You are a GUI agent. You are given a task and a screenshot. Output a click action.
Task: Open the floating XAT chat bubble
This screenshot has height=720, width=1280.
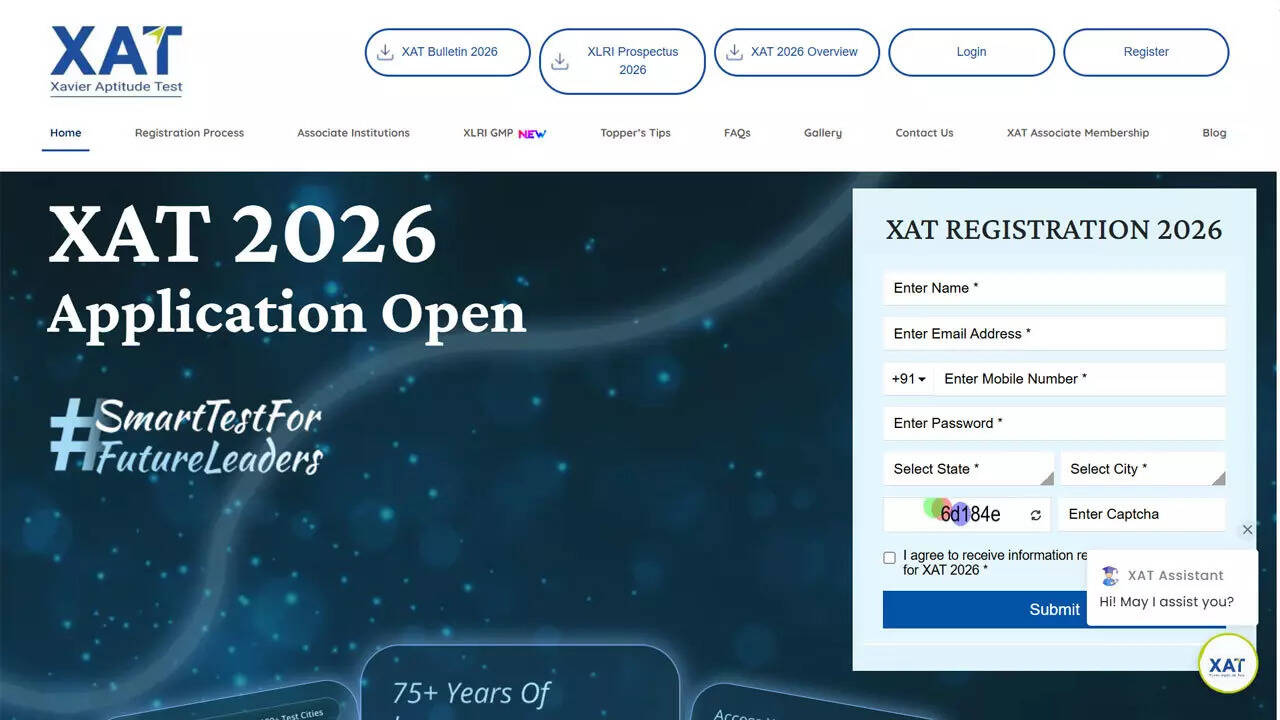(x=1227, y=663)
